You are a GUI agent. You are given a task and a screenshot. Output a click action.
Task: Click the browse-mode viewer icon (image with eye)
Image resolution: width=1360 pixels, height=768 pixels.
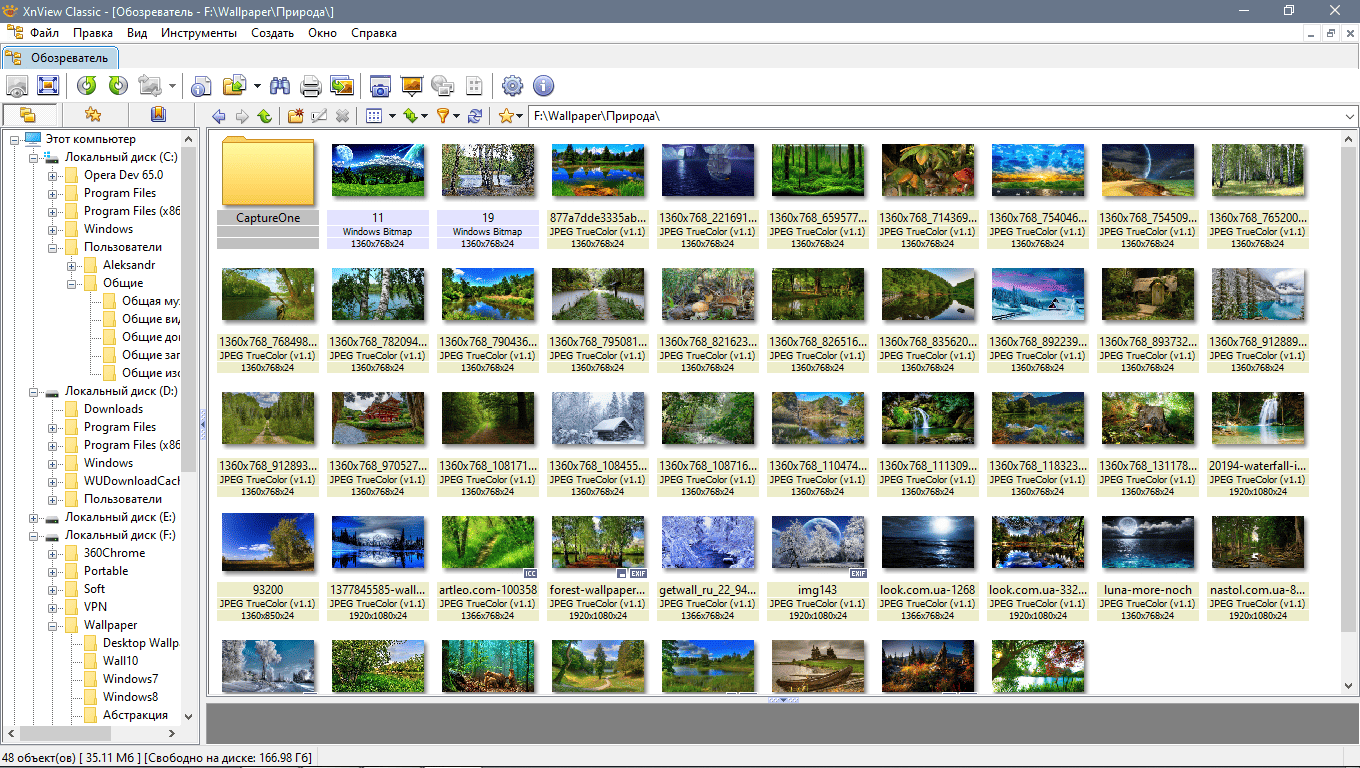point(17,86)
